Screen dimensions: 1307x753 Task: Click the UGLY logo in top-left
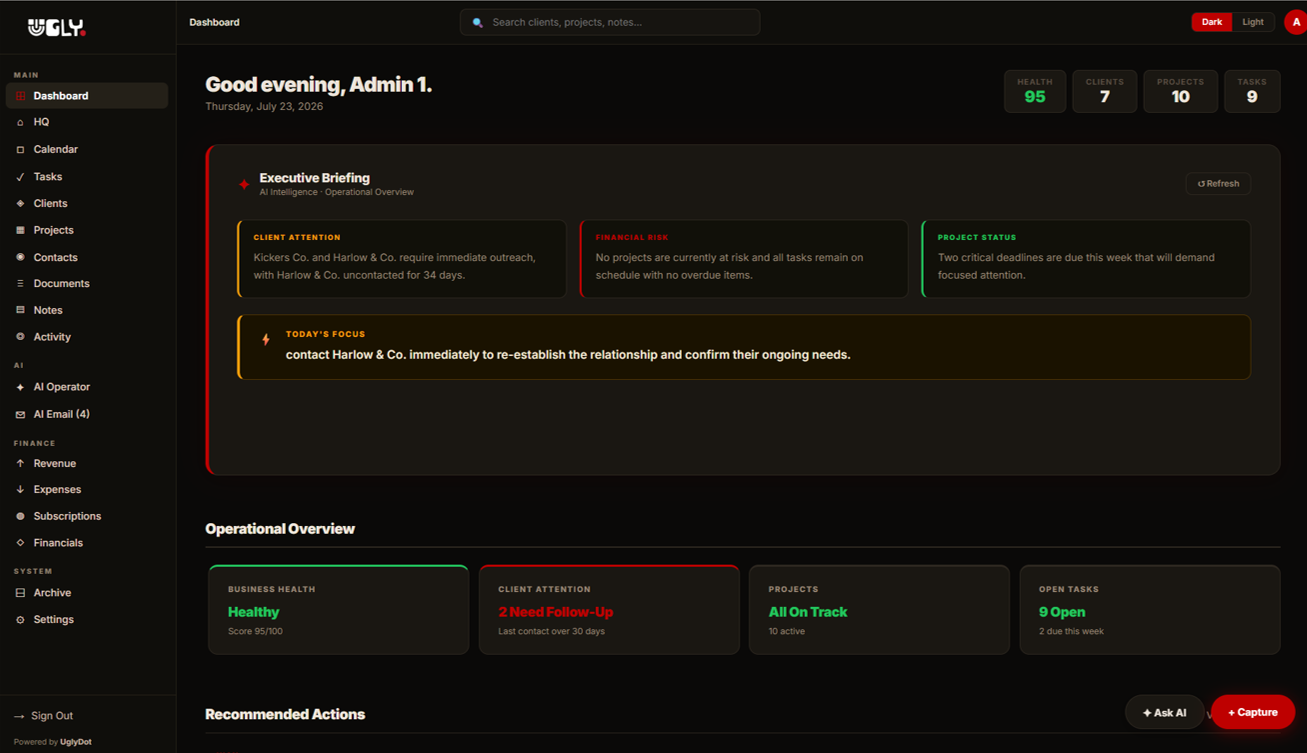coord(57,28)
